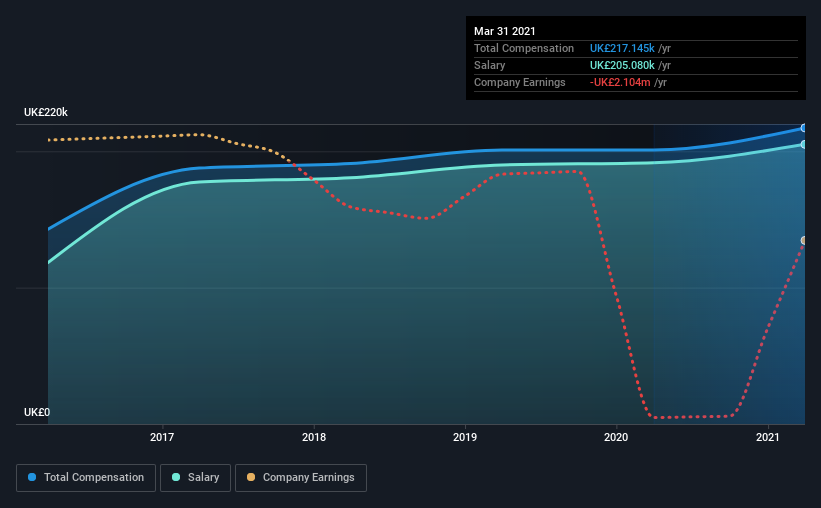The height and width of the screenshot is (508, 821).
Task: Select the blue Total Compensation endpoint marker
Action: 804,128
